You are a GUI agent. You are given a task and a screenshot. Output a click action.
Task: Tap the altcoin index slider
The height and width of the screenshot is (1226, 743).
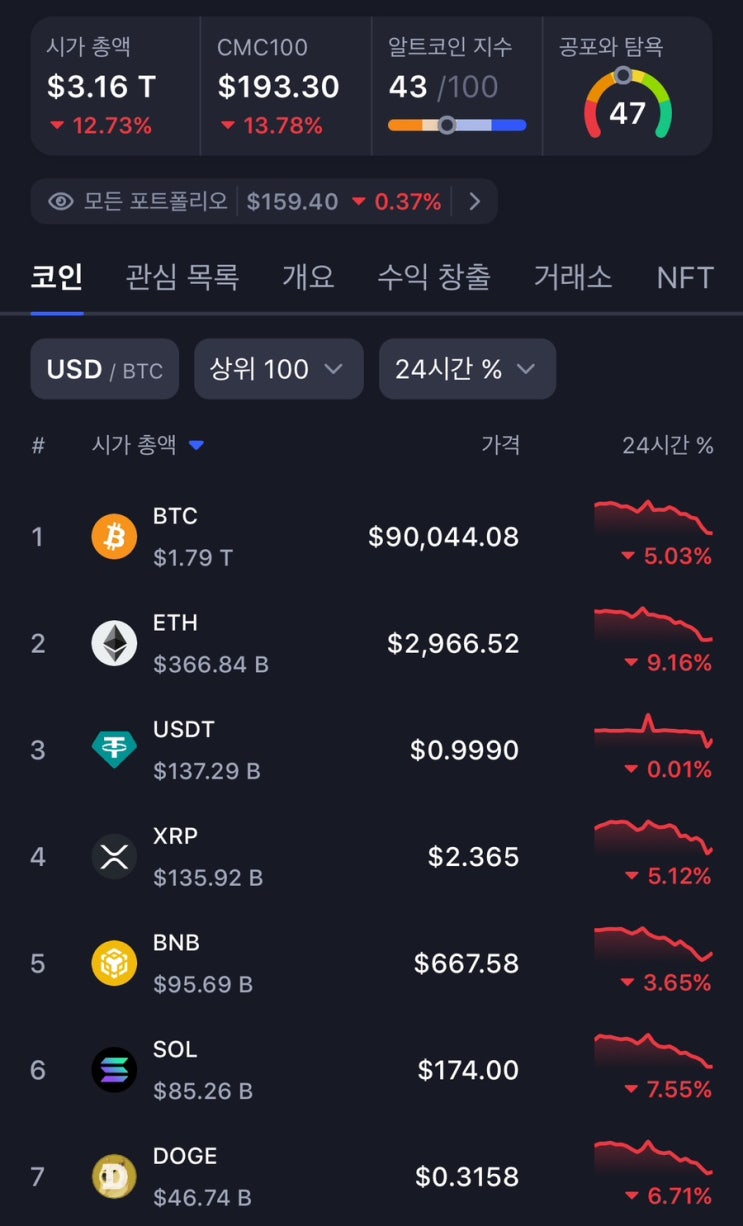pyautogui.click(x=457, y=125)
